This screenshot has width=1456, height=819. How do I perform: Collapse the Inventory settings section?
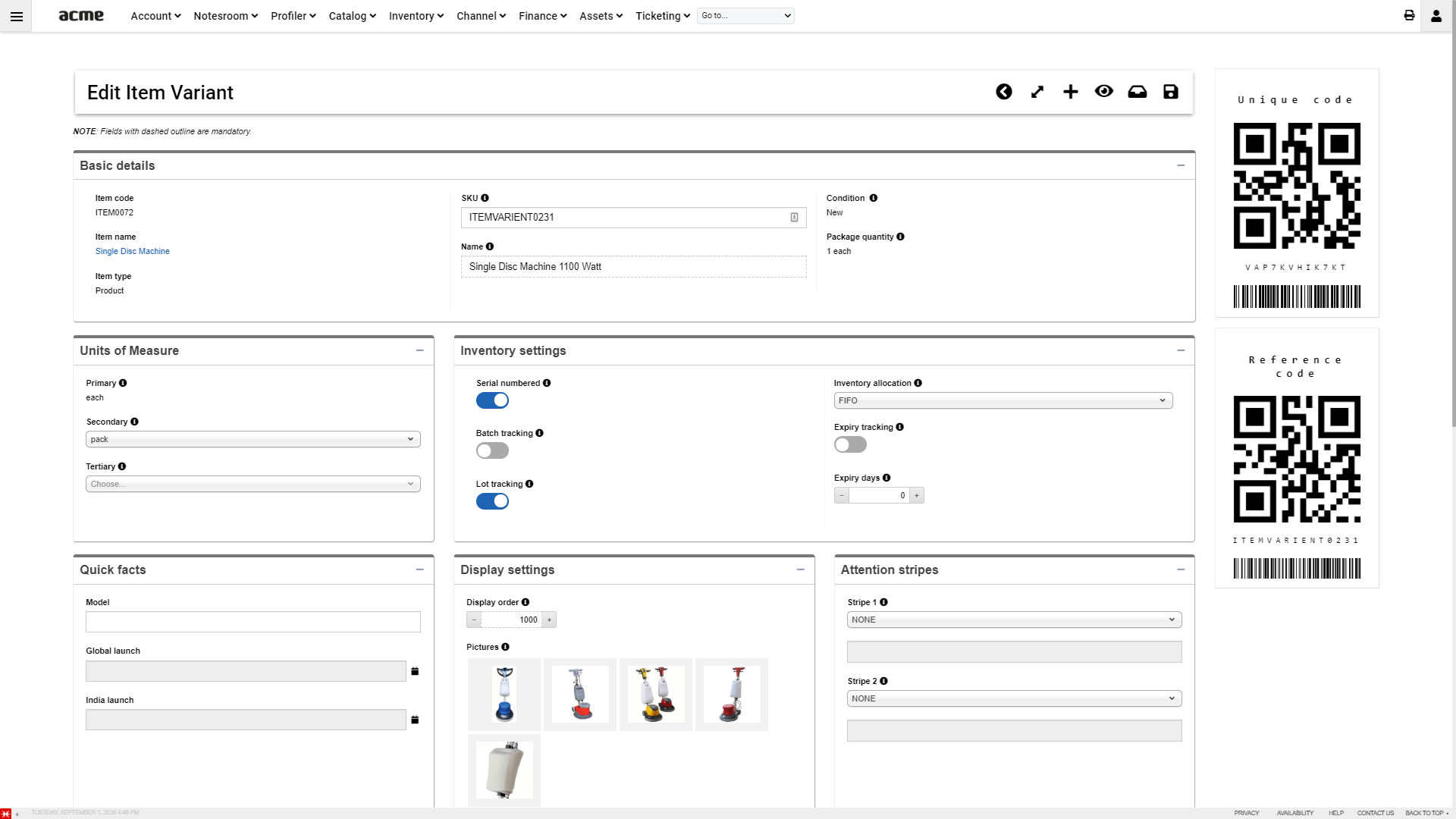1181,350
